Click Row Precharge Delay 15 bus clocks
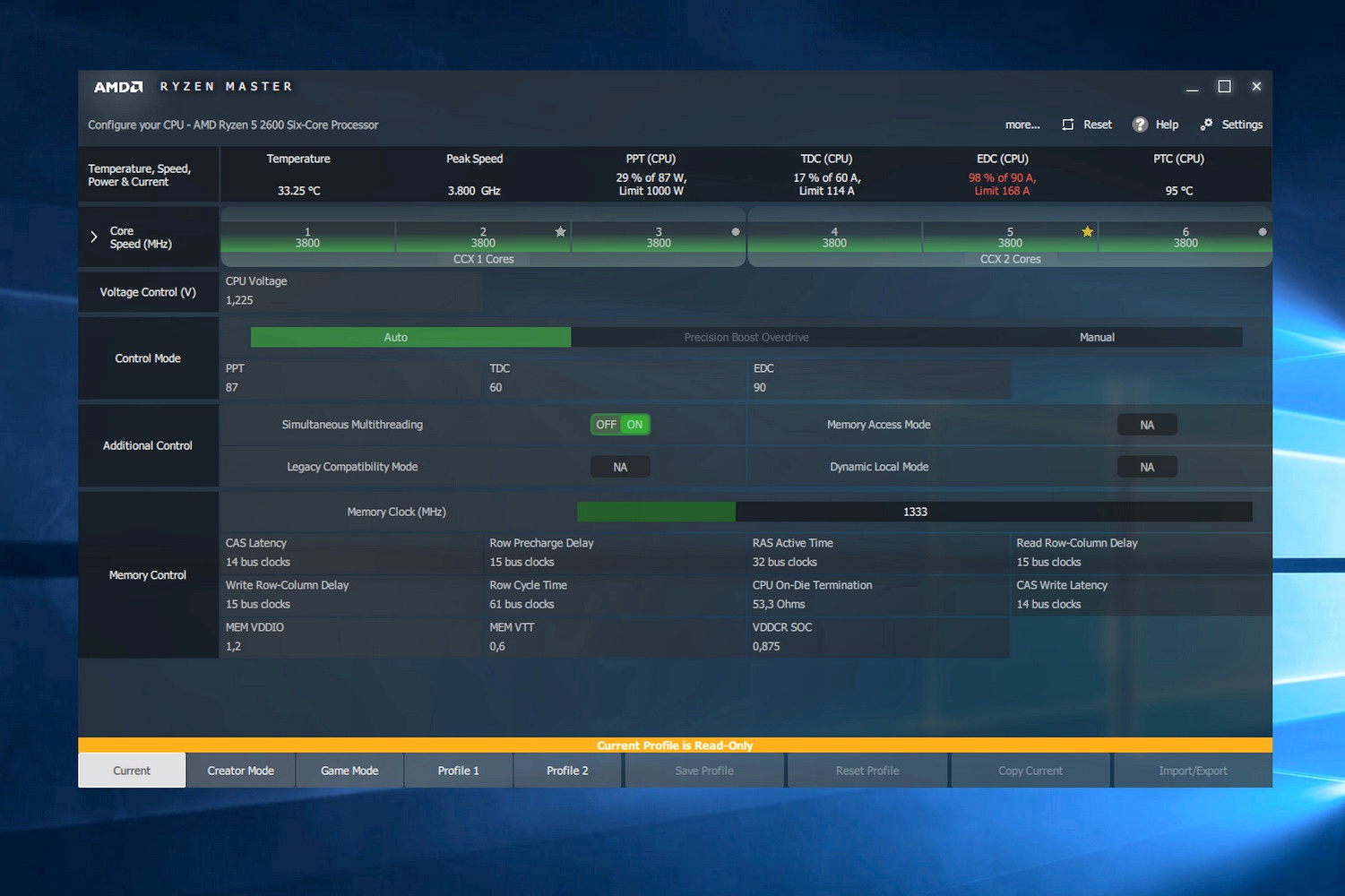Screen dimensions: 1345x896 [x=615, y=553]
